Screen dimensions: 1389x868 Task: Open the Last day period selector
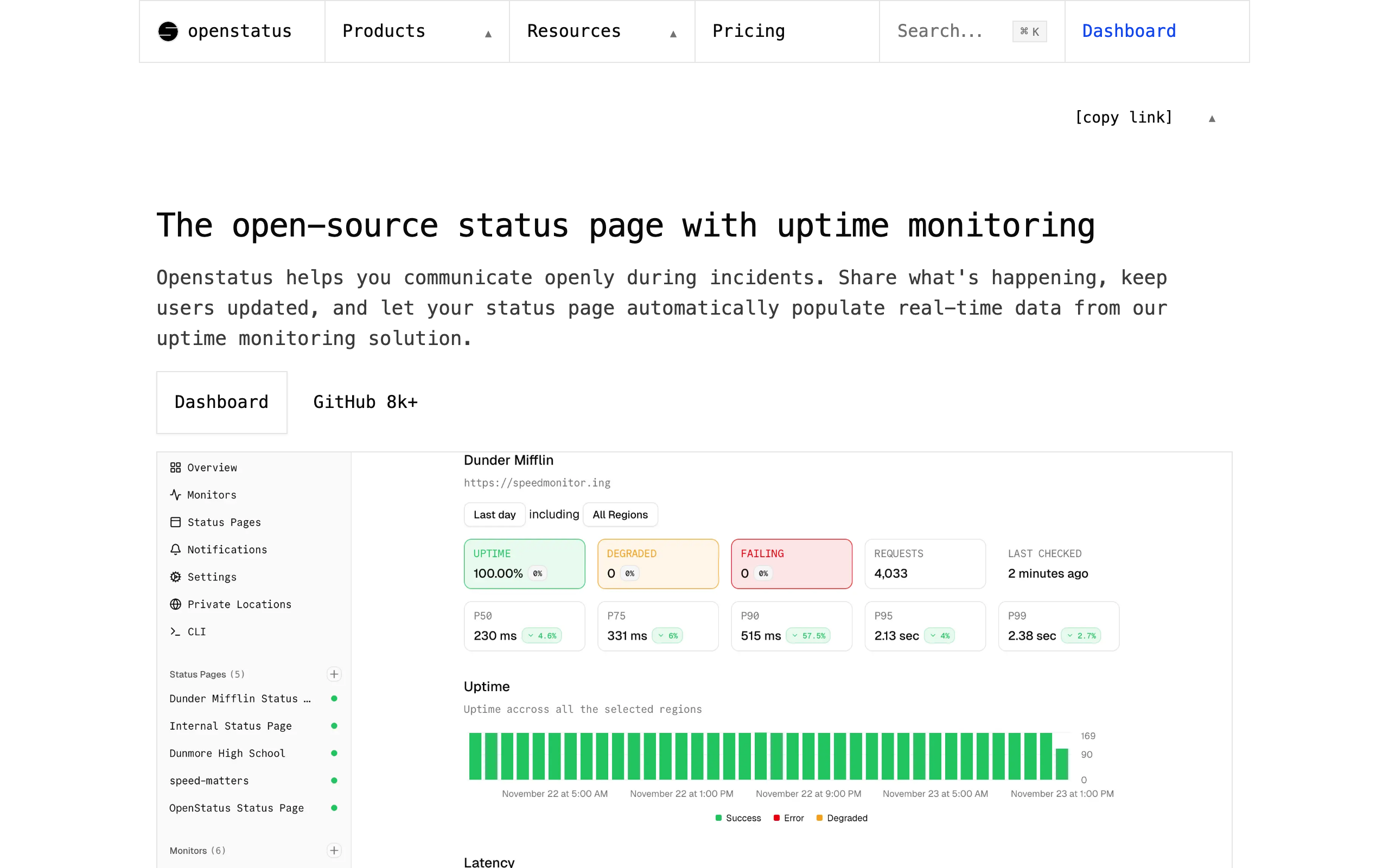[x=494, y=514]
